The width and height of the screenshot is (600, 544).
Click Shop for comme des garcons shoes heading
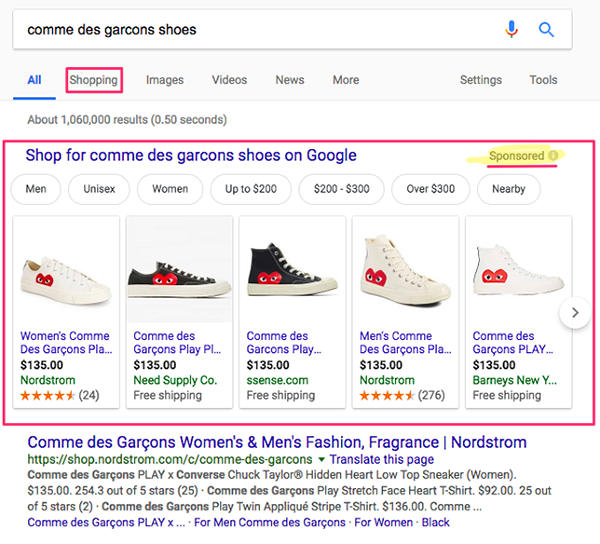point(190,155)
